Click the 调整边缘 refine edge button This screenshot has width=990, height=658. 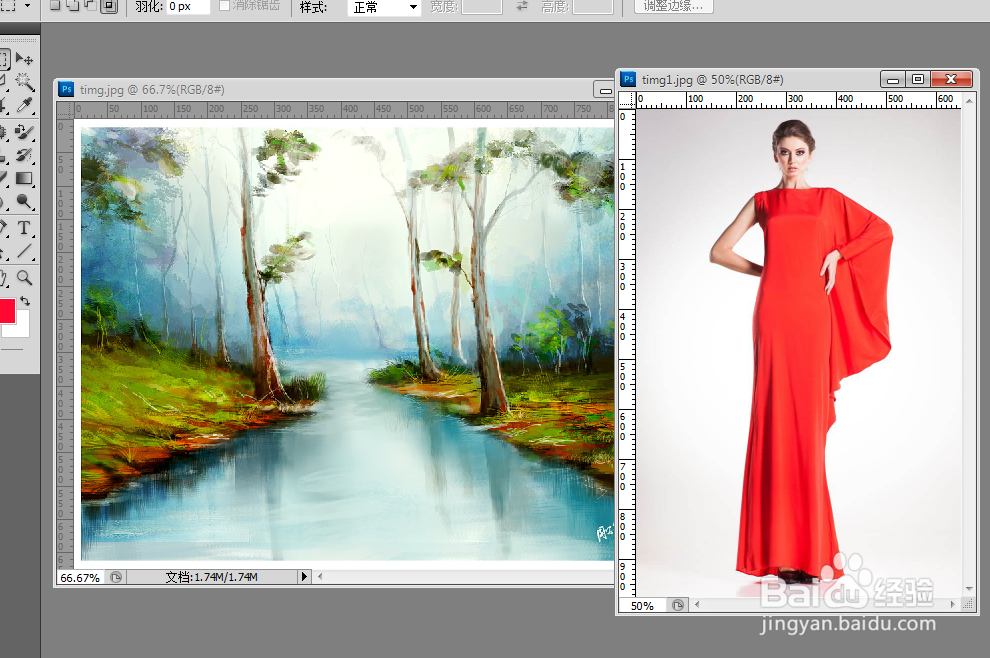[x=673, y=6]
